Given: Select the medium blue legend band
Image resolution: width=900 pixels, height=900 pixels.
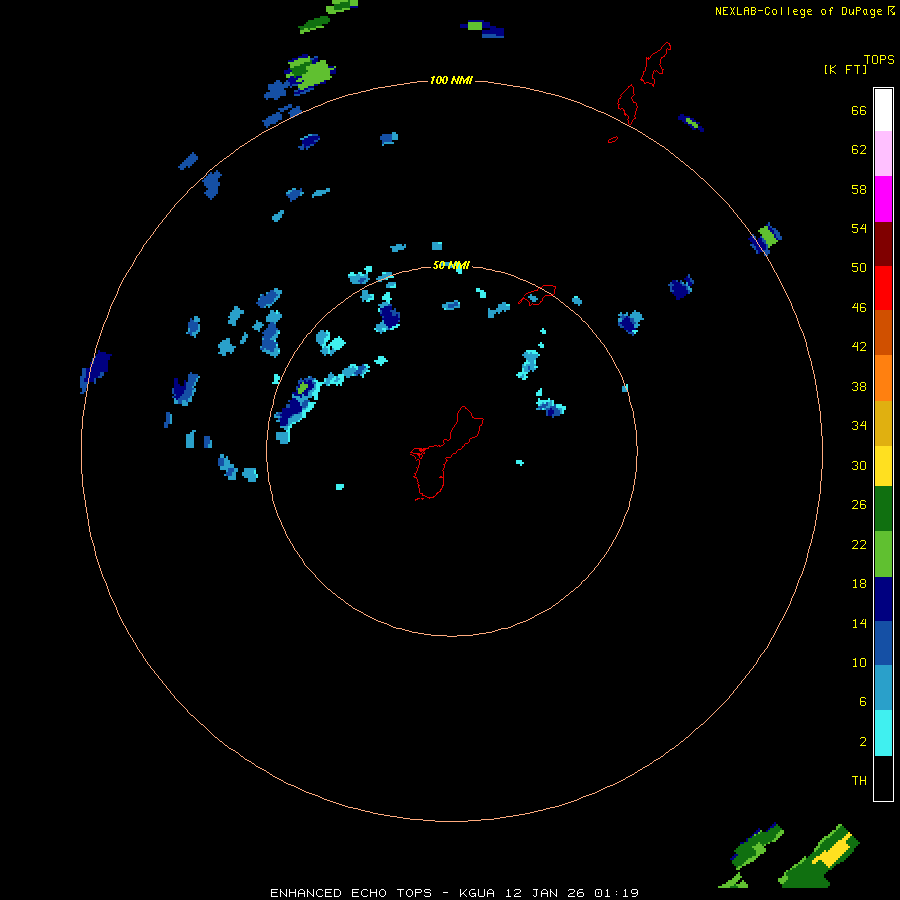Looking at the screenshot, I should click(883, 643).
